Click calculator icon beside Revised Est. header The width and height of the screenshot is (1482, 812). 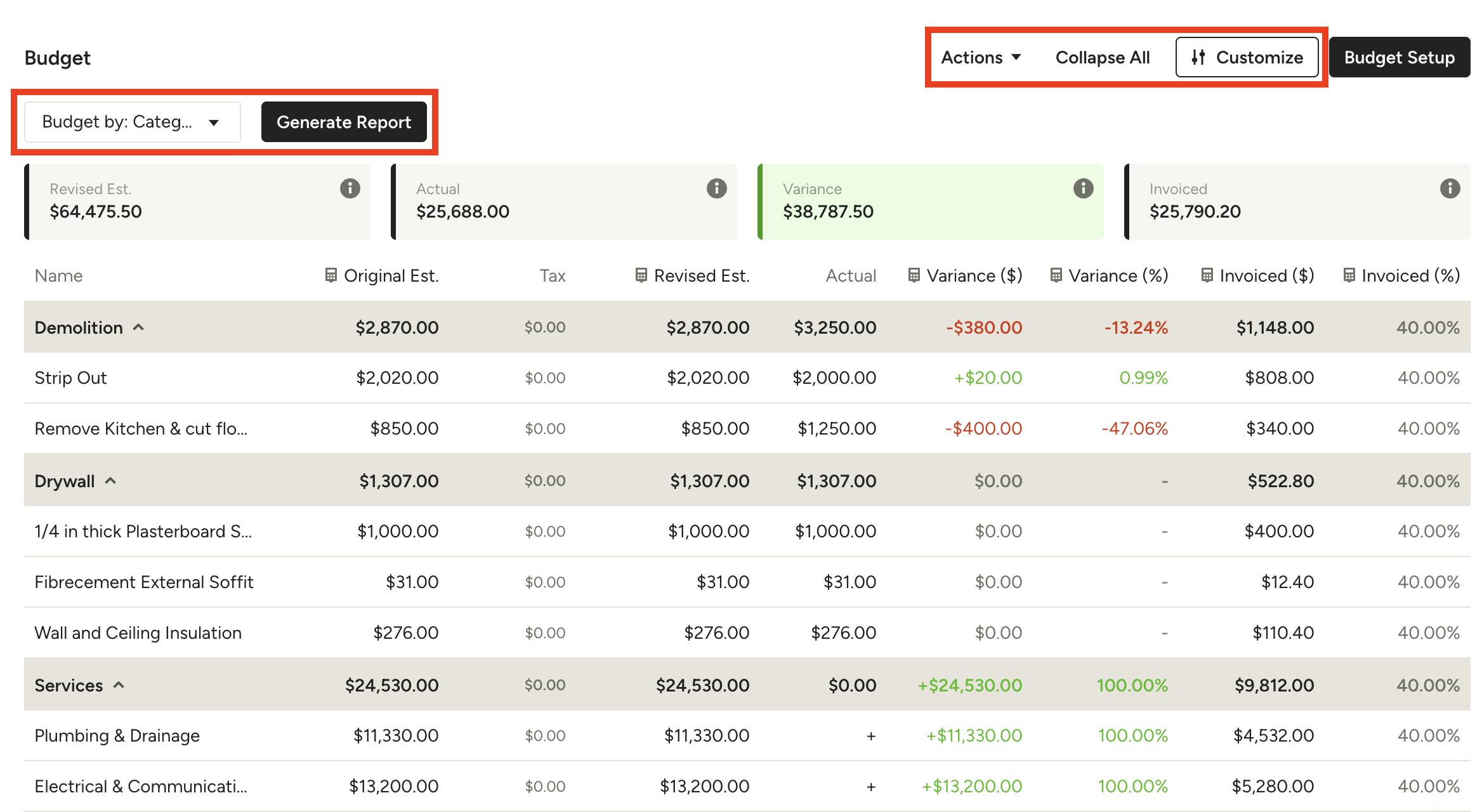(x=641, y=275)
